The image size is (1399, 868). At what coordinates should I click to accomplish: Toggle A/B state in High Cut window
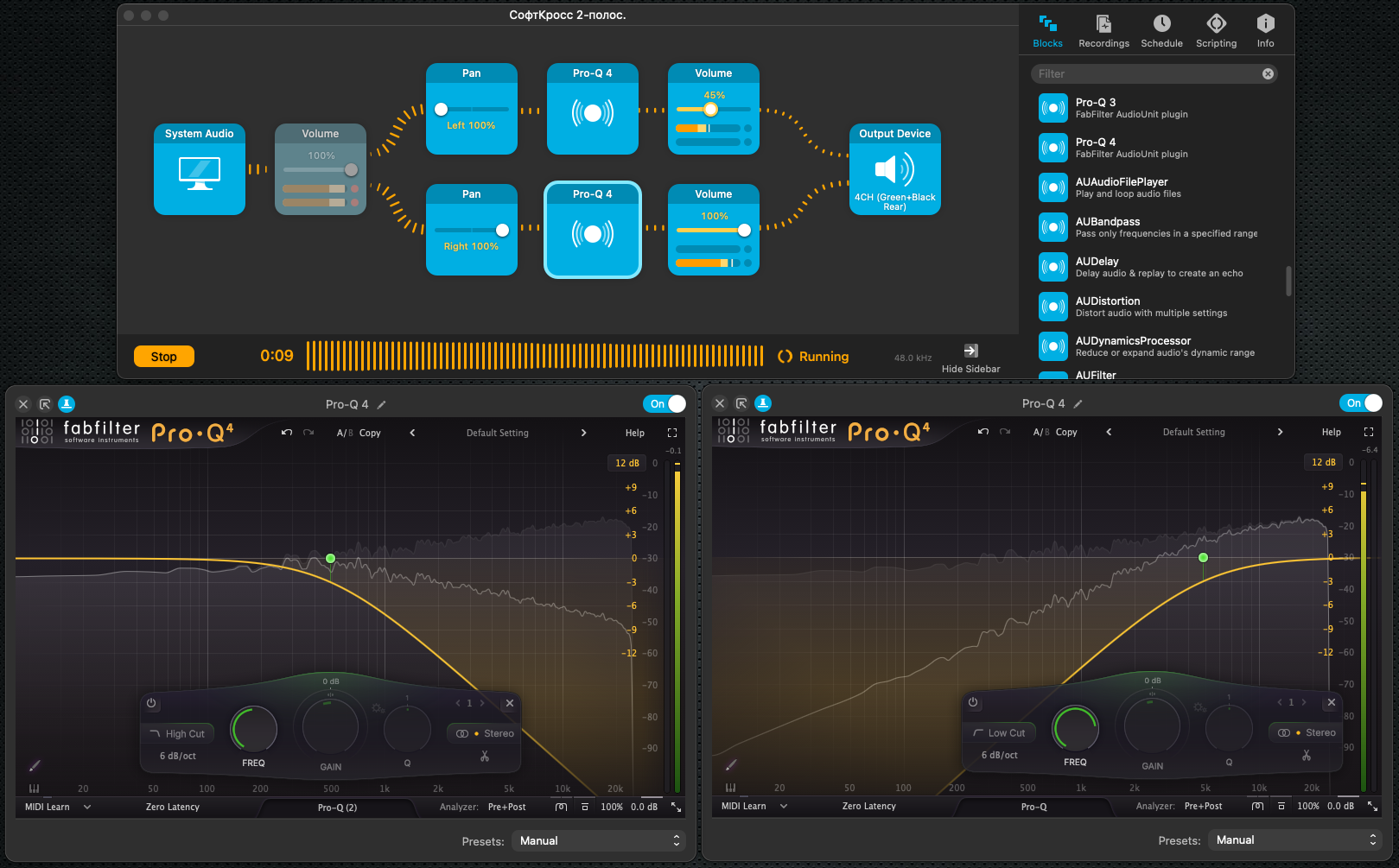[x=345, y=433]
